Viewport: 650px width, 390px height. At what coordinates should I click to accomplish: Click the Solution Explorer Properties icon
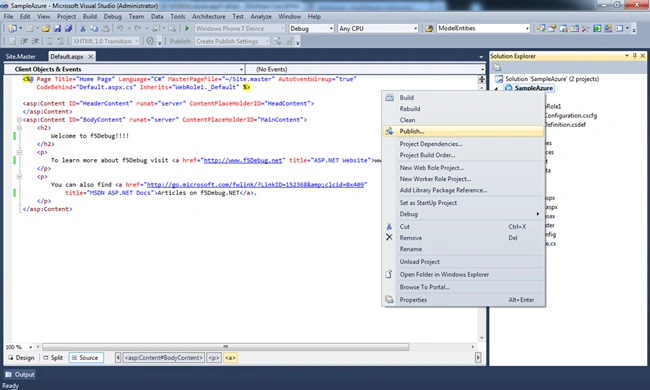497,67
